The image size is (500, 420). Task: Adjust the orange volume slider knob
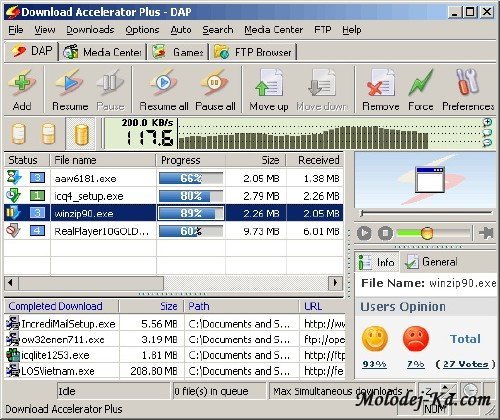[x=426, y=233]
